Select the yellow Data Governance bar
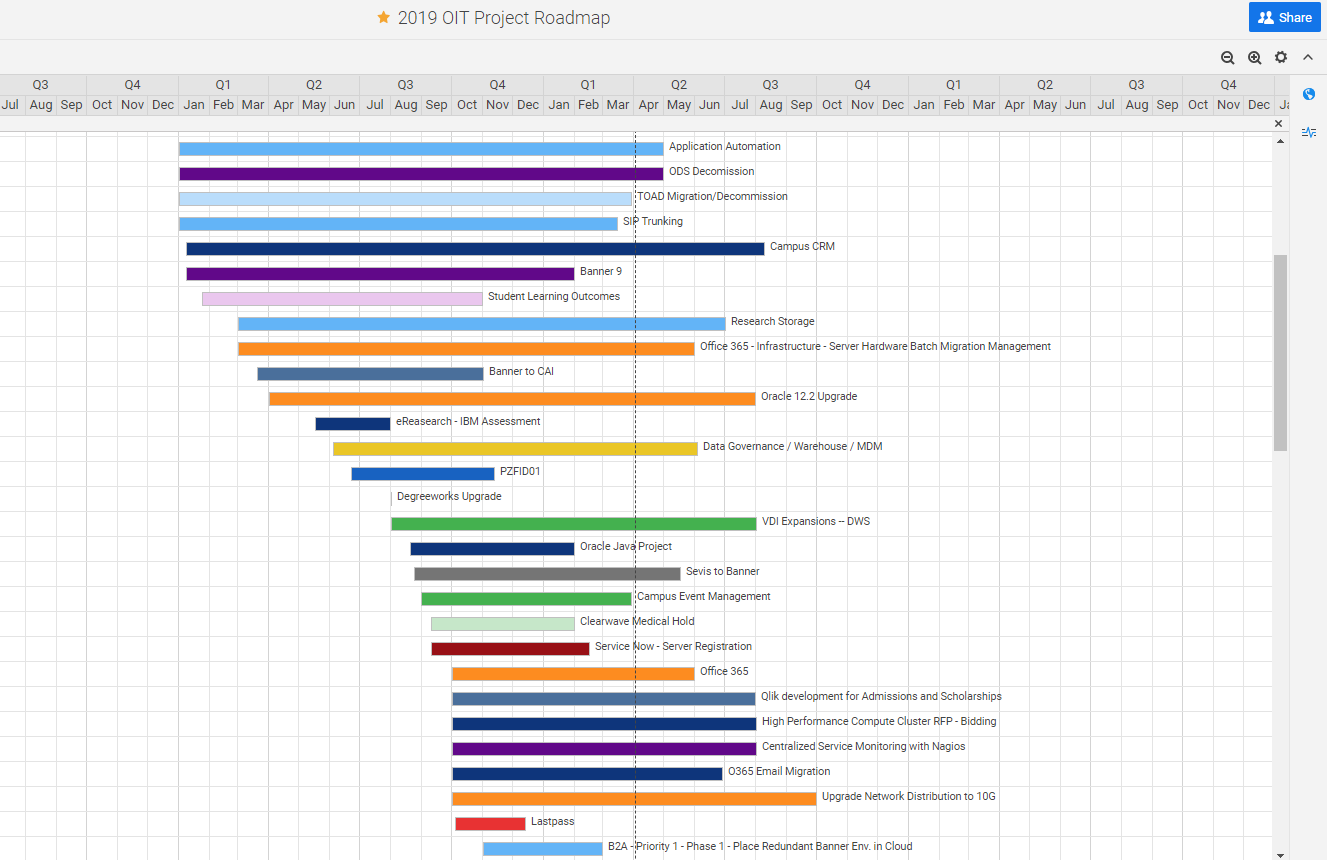The height and width of the screenshot is (860, 1327). point(515,449)
